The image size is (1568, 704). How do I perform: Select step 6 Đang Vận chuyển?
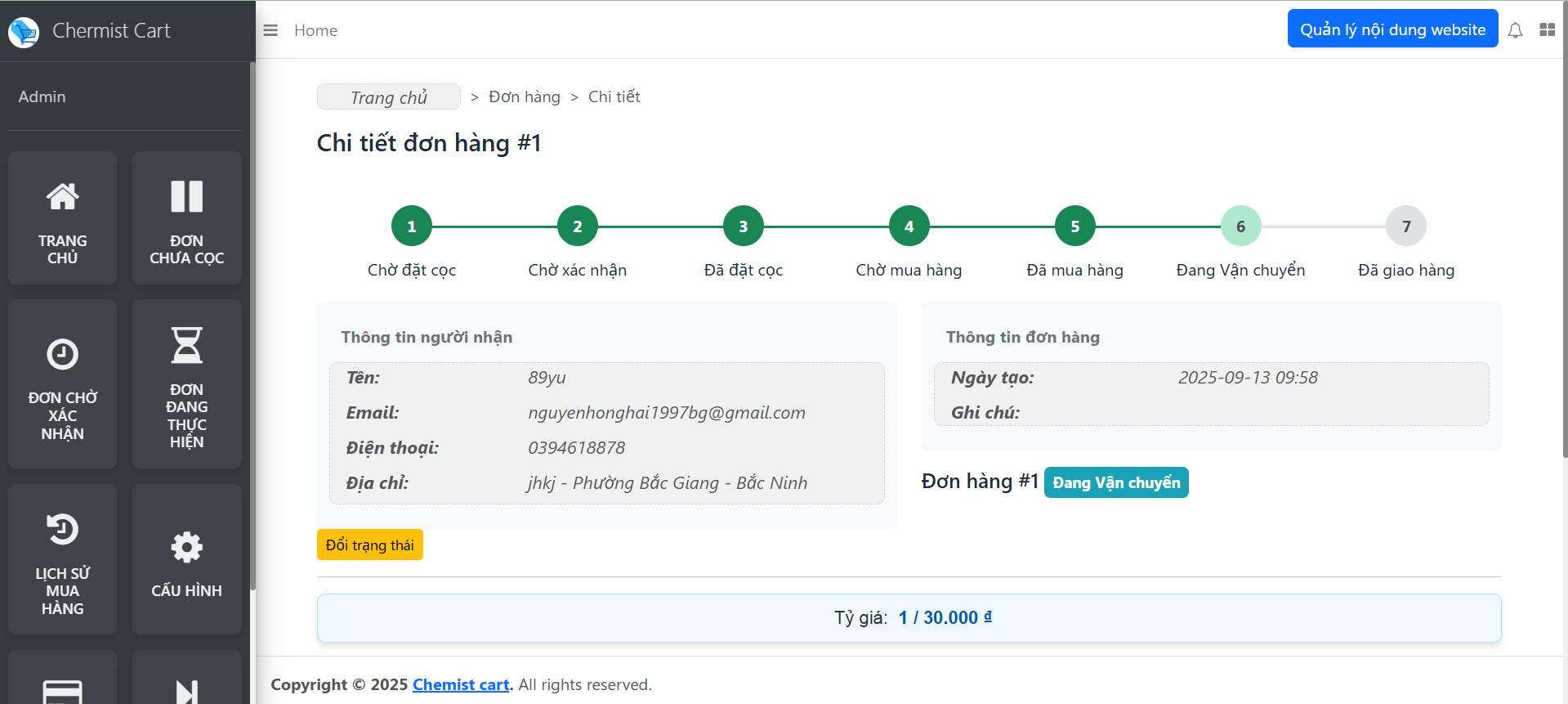click(x=1240, y=226)
